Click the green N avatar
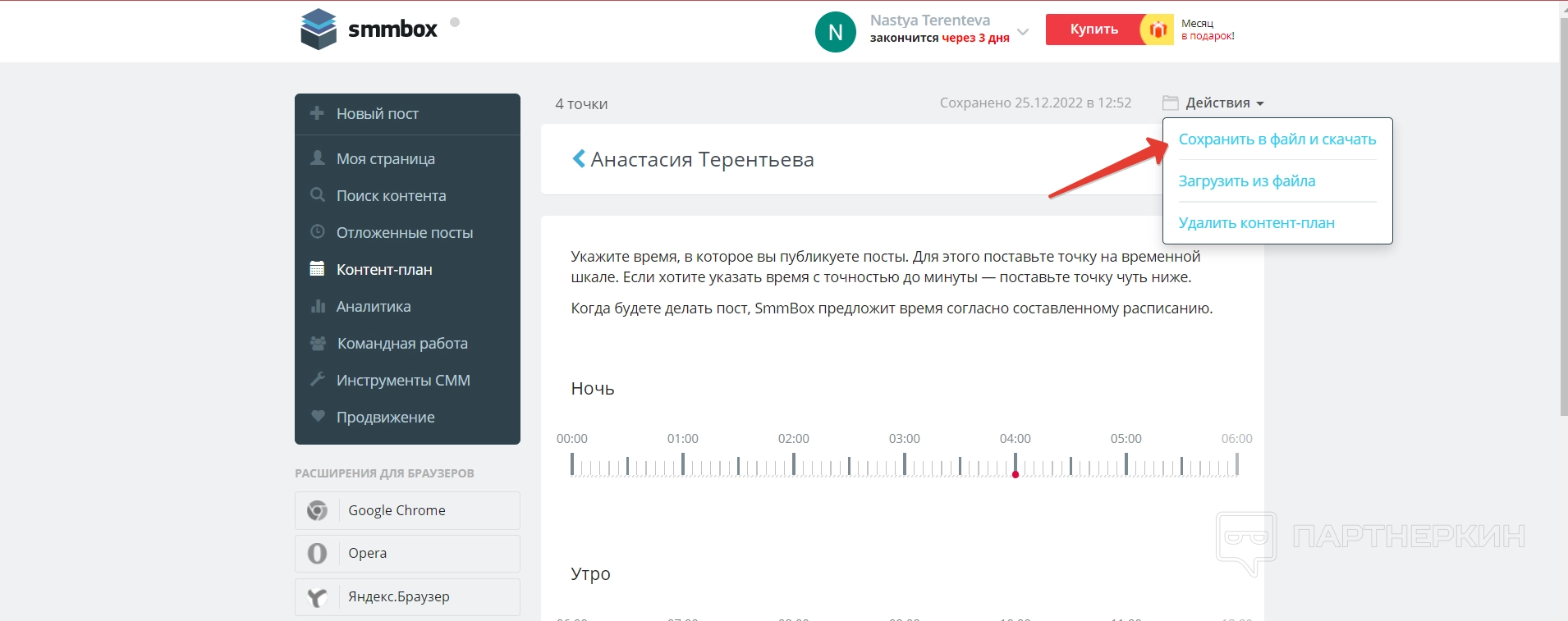Screen dimensions: 1568x621 (836, 32)
